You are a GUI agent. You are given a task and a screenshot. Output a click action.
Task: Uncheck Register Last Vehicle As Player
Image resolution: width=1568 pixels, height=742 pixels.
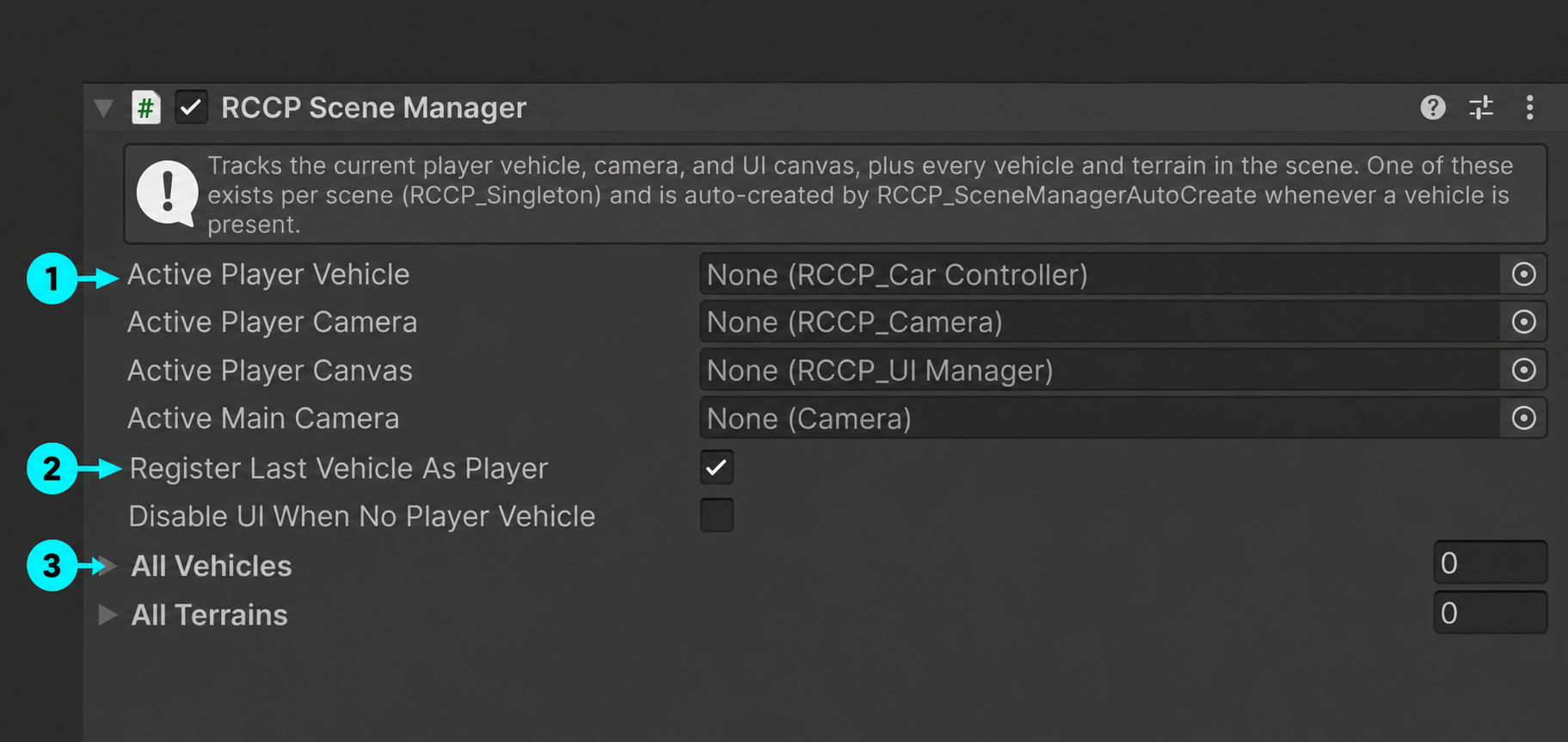(x=716, y=468)
